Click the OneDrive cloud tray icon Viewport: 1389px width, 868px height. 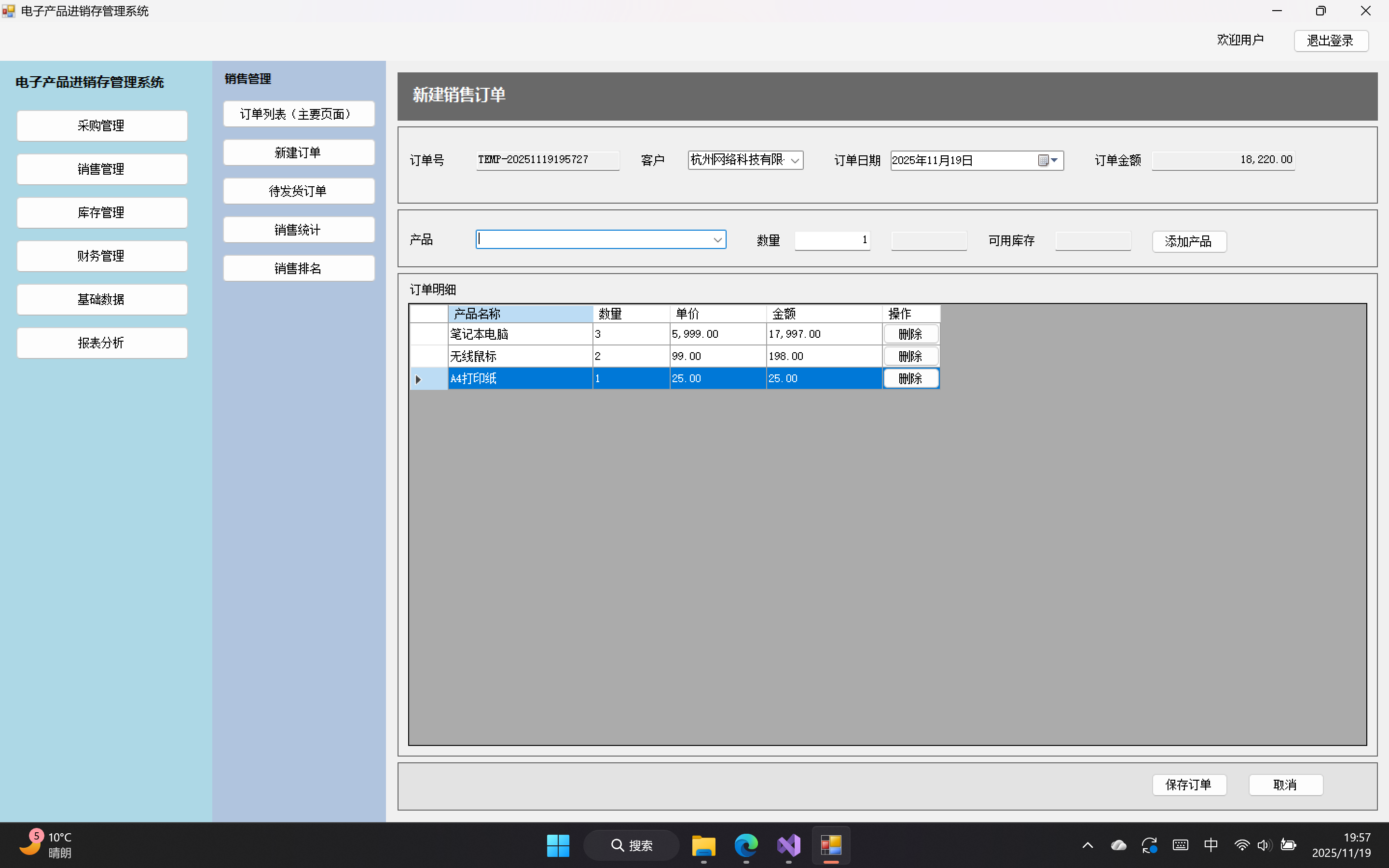1118,845
